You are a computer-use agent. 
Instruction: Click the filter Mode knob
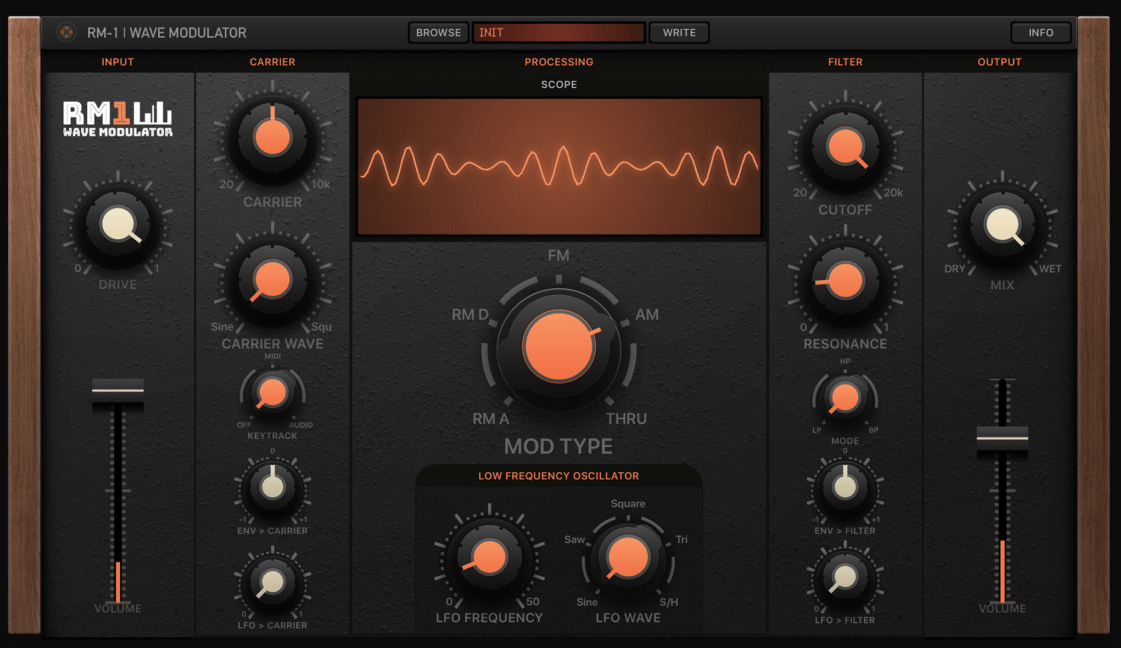(845, 398)
